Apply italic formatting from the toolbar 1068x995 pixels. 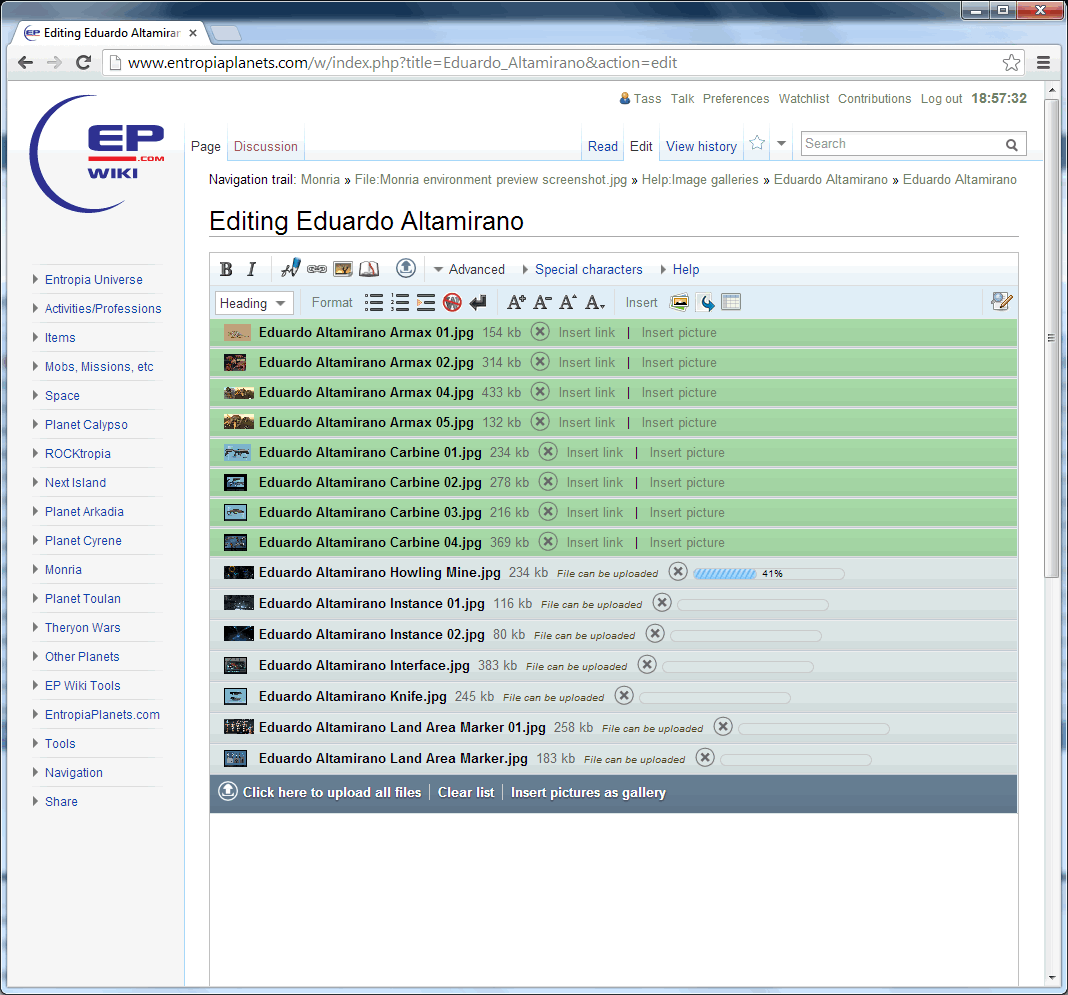tap(252, 269)
